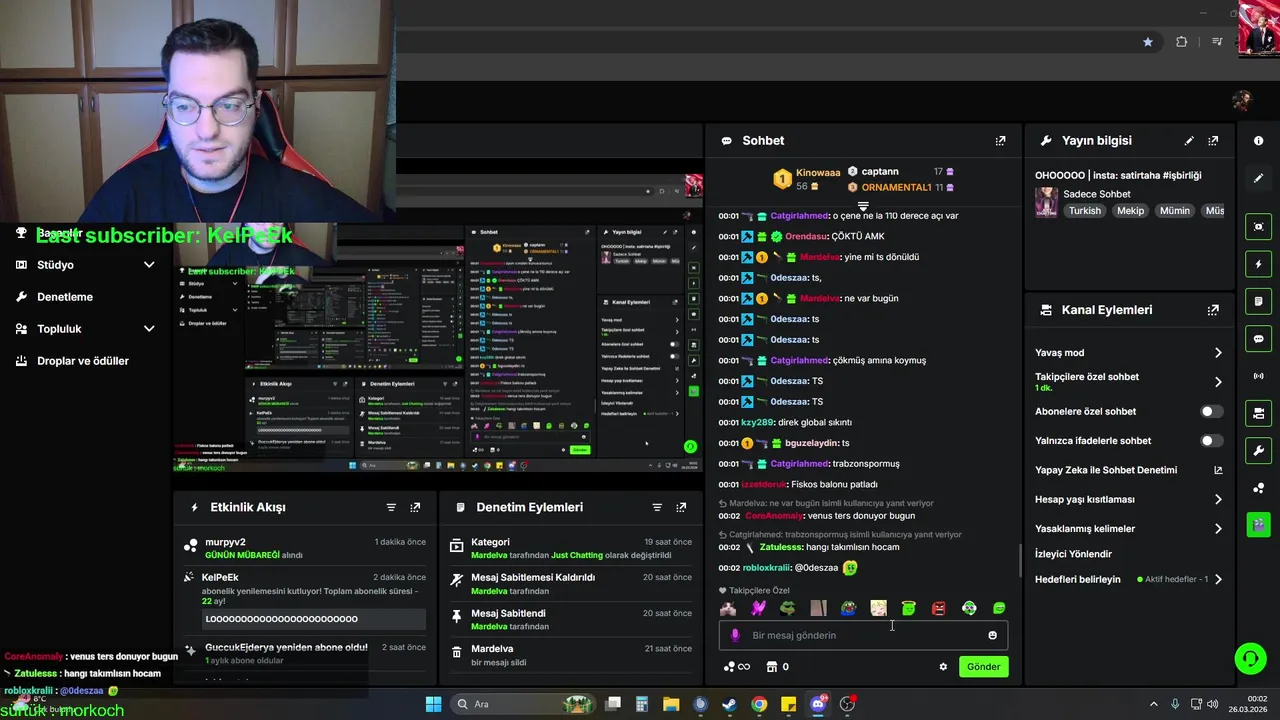The width and height of the screenshot is (1280, 720).
Task: Click the three-dots bubbles sidebar icon
Action: [x=1258, y=488]
